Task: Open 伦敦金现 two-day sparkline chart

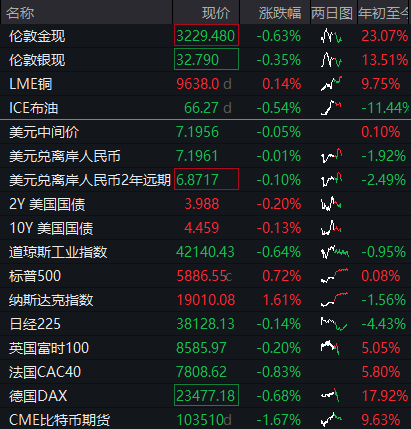Action: coord(331,36)
